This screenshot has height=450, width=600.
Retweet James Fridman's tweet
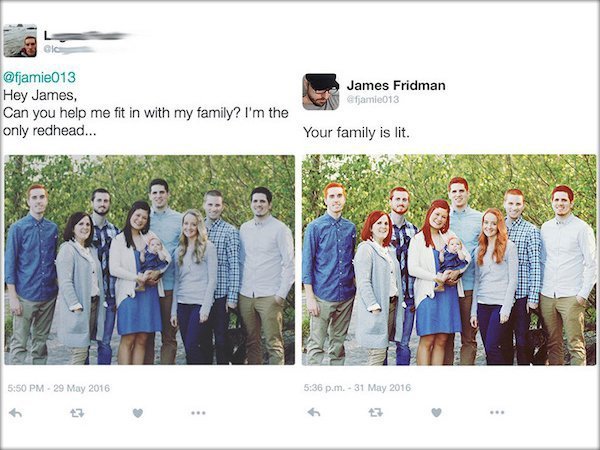coord(375,412)
